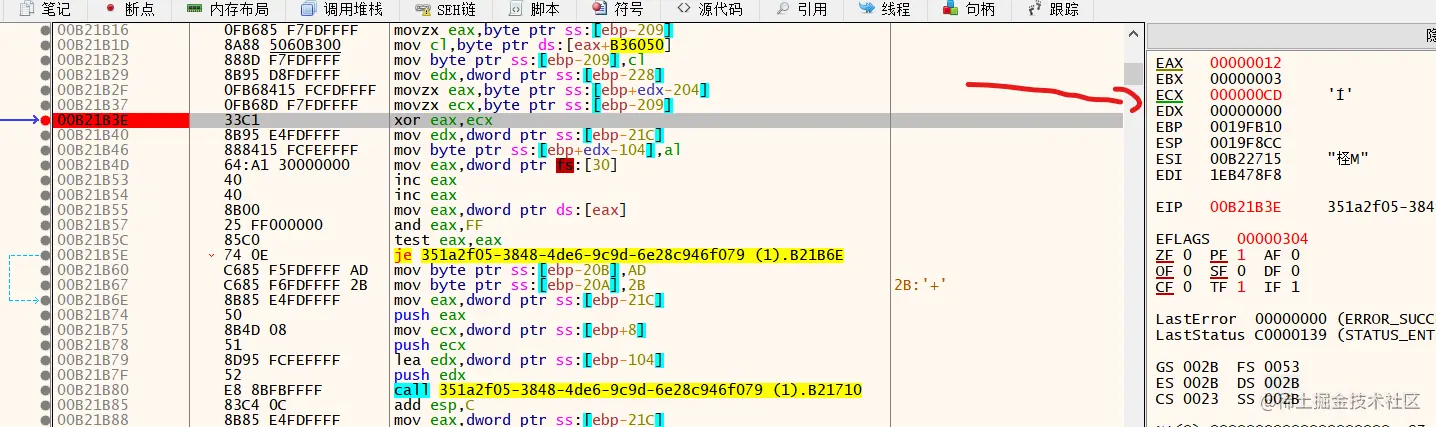Select the OF flag label
Viewport: 1436px width, 427px height.
1163,271
